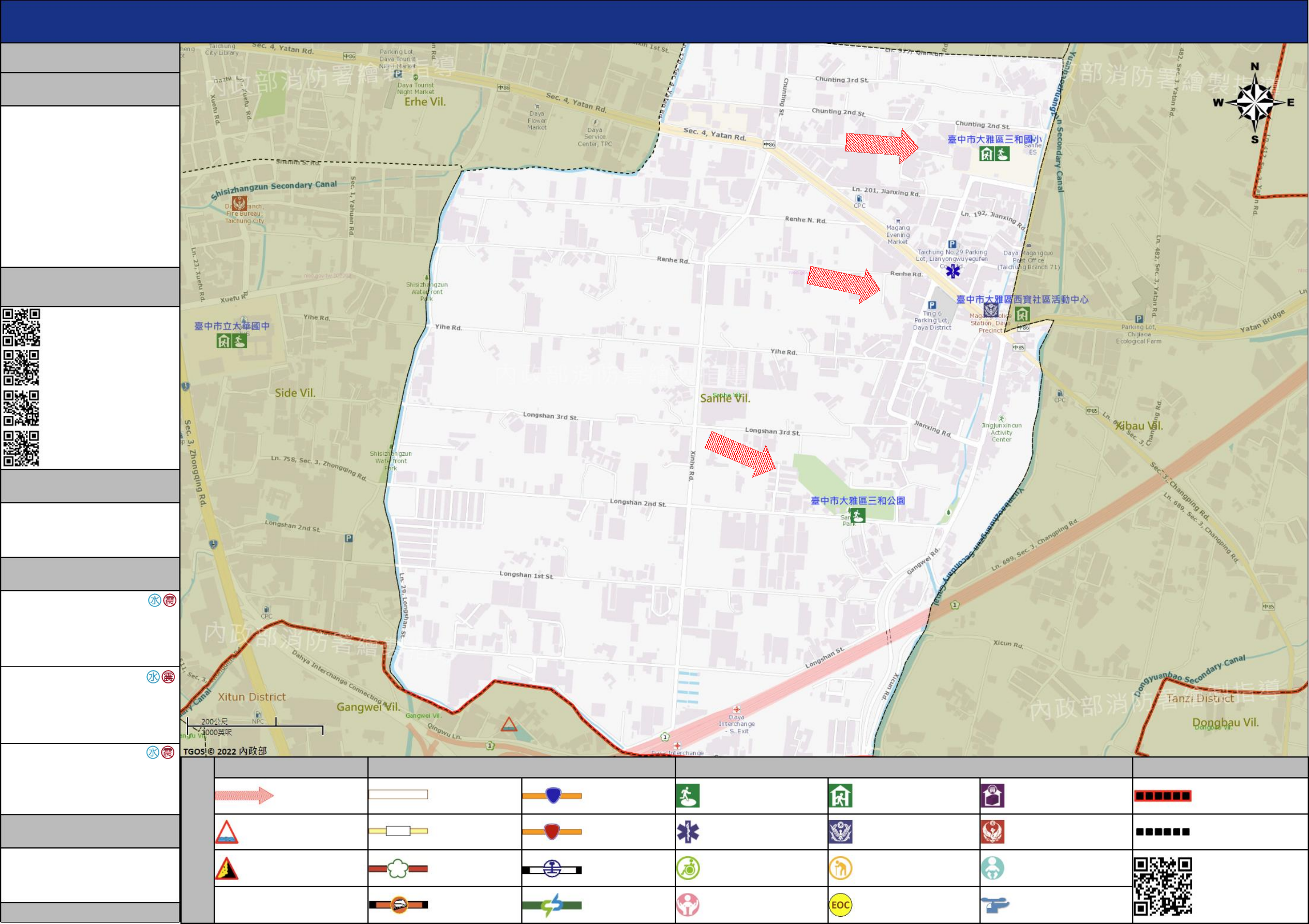Click the red shield highway legend symbol

552,832
